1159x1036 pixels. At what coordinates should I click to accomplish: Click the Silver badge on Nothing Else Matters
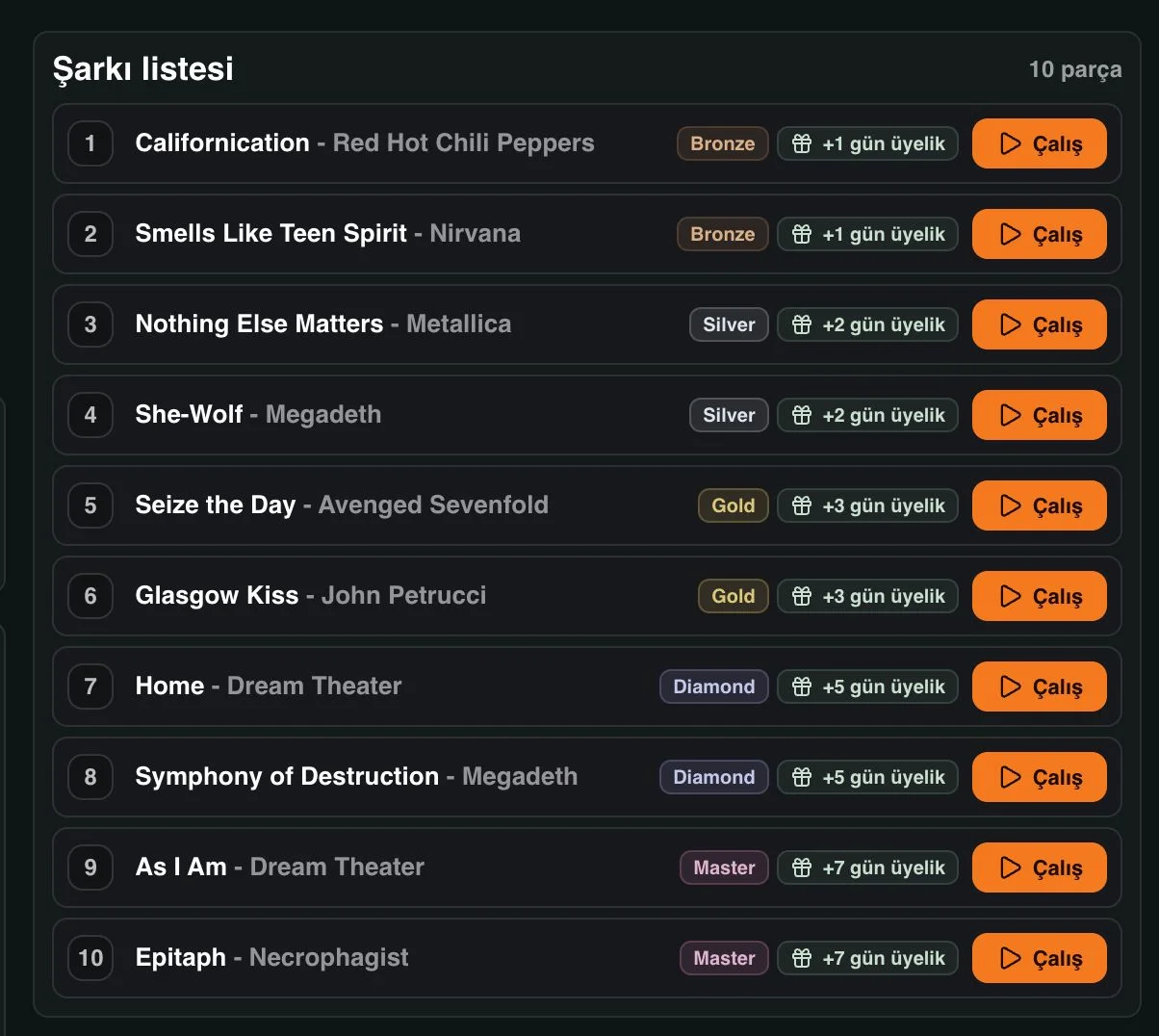tap(729, 324)
